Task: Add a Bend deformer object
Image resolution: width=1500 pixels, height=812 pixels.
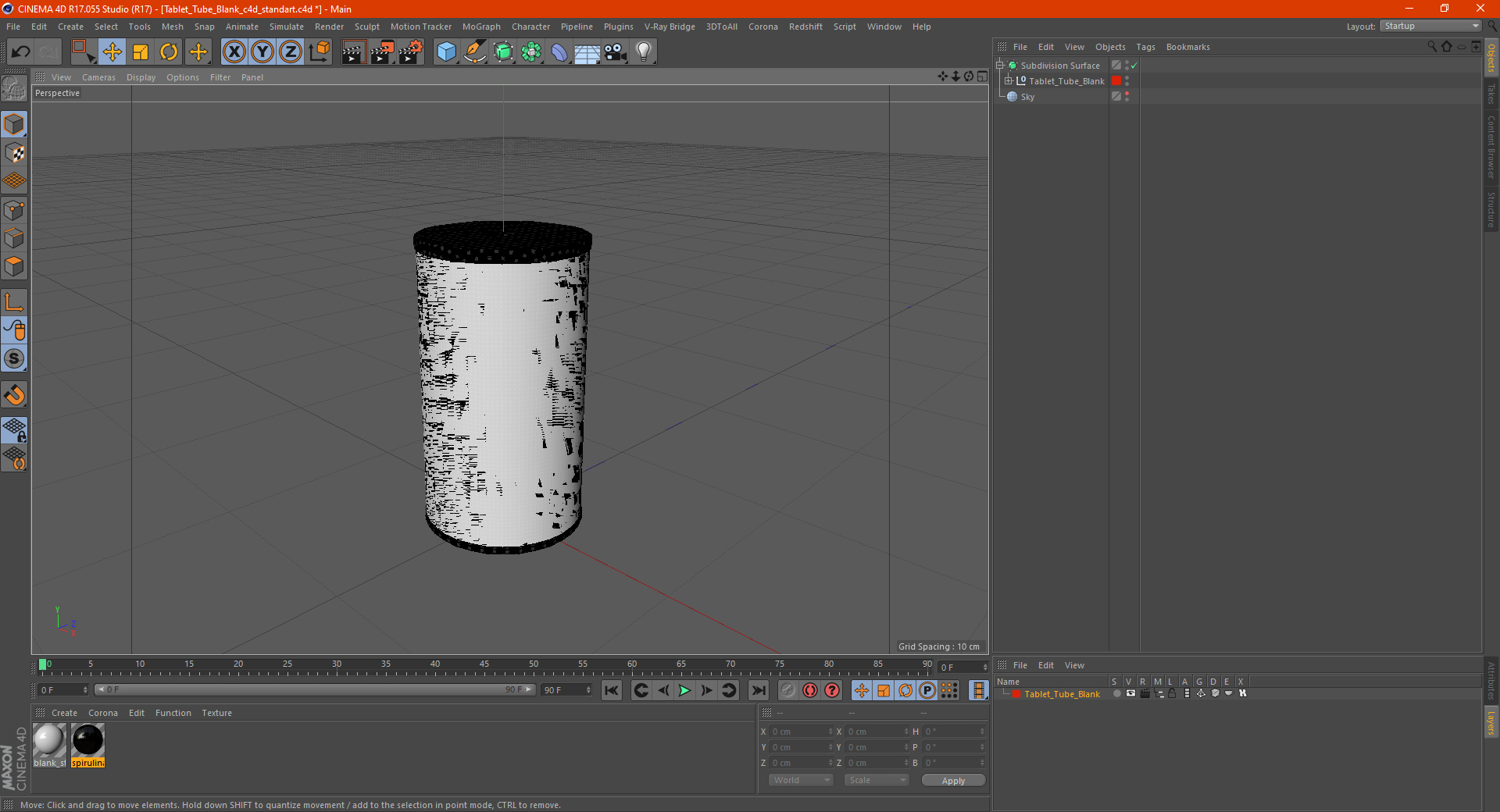Action: [559, 52]
